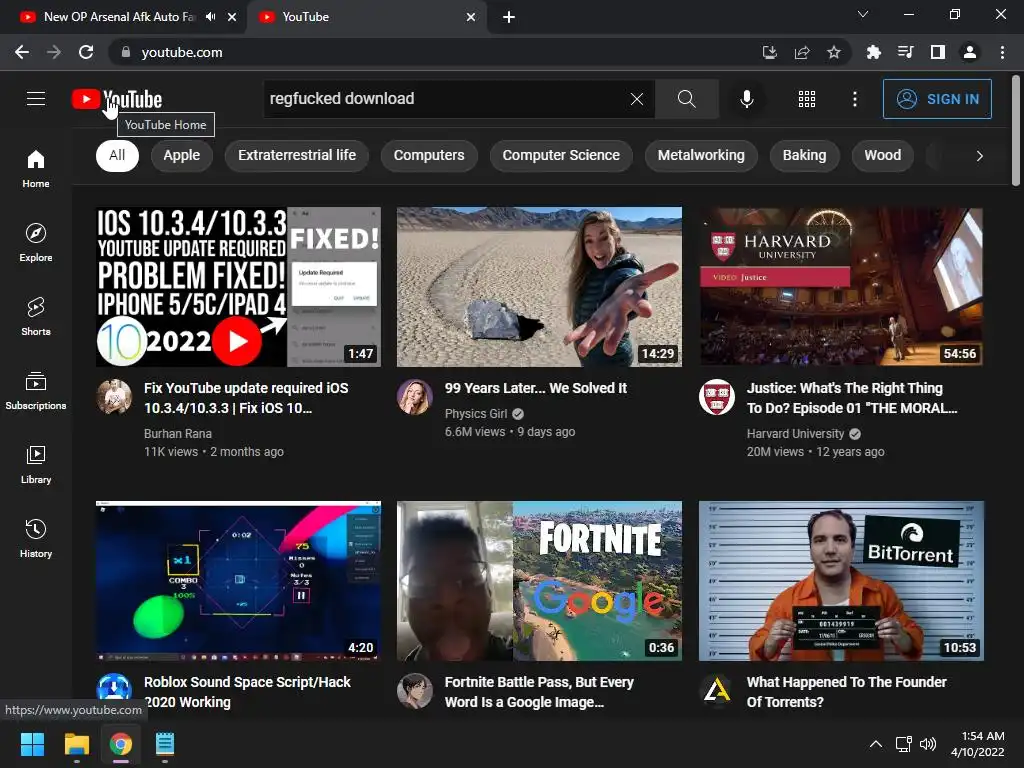Open the Burhan Rana channel link
This screenshot has width=1024, height=768.
pos(178,434)
